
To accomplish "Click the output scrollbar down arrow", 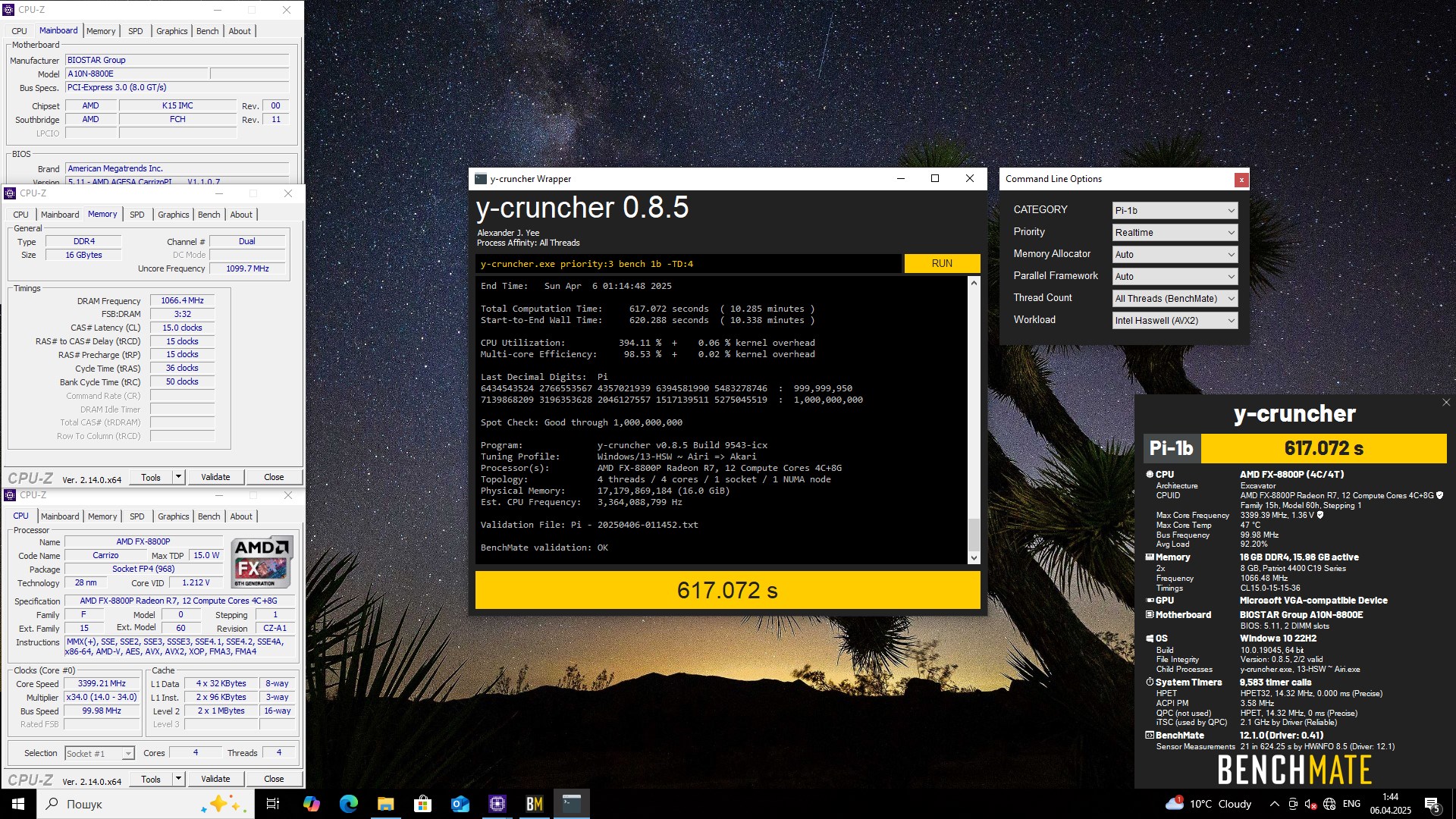I will tap(974, 558).
